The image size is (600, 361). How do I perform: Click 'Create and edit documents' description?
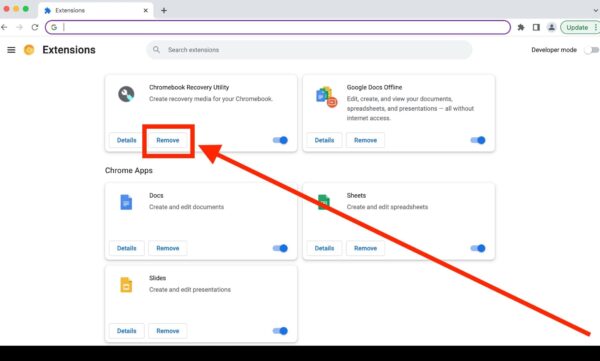click(x=186, y=207)
